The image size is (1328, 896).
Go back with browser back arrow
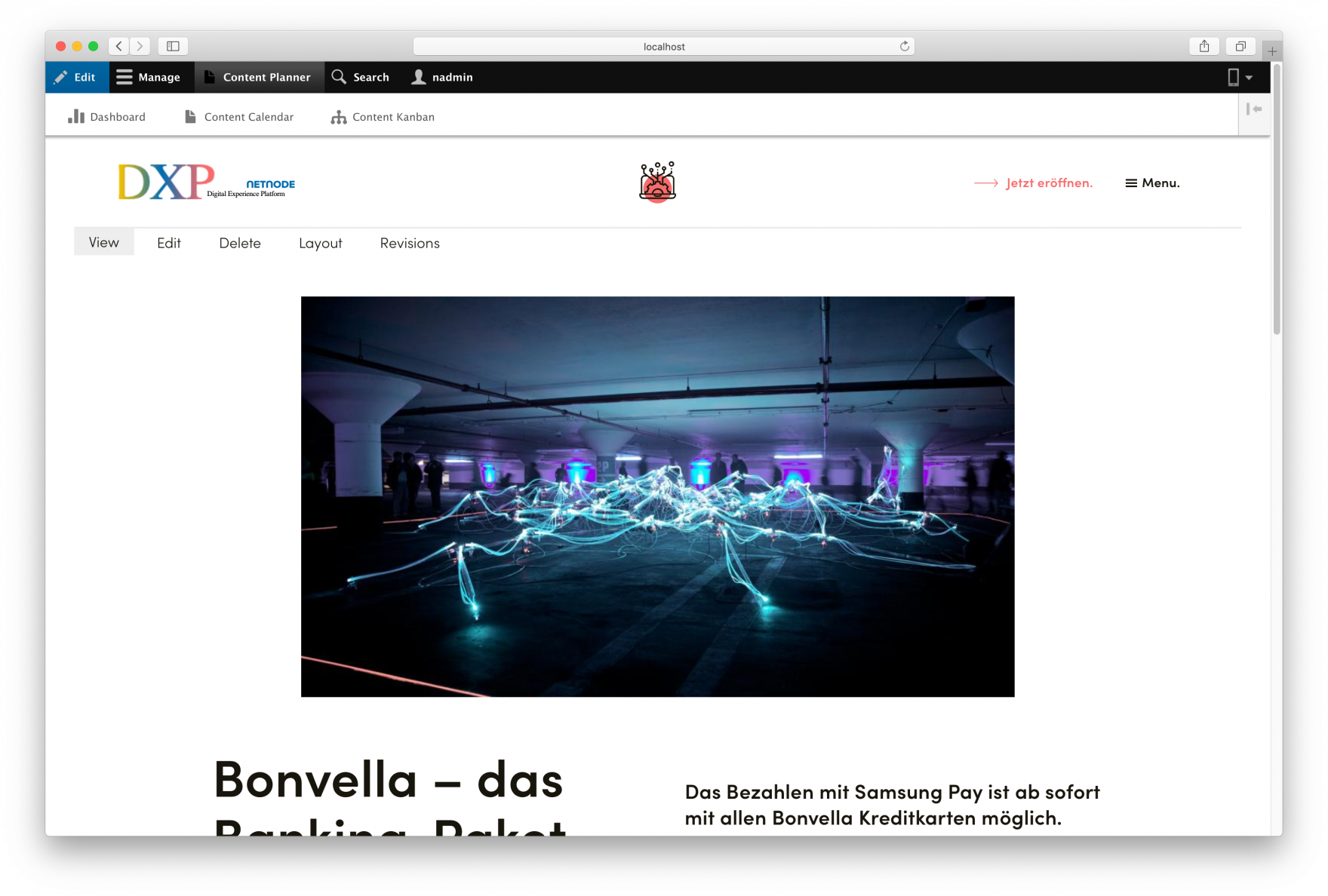coord(119,46)
